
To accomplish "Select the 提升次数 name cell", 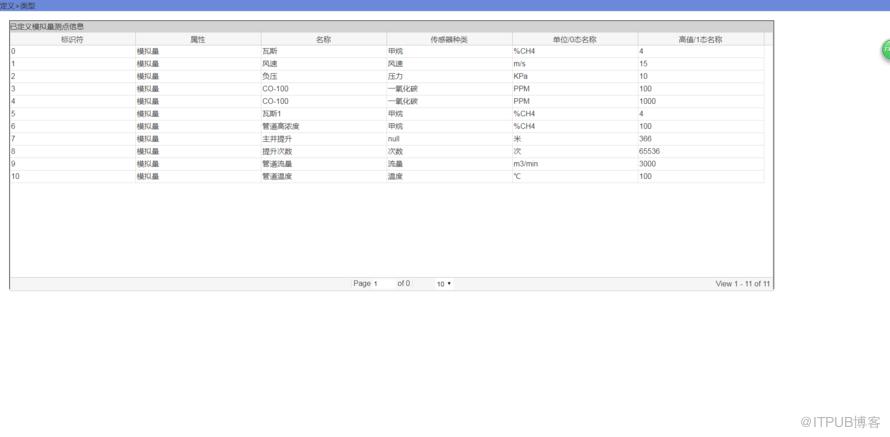I will [x=324, y=151].
